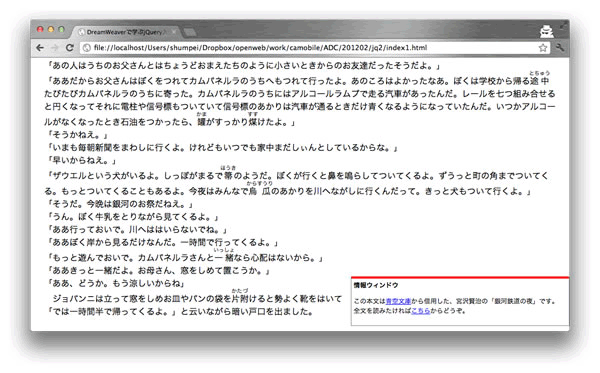
Task: Click the line beginning 「いまも毎朝新聞を
Action: point(222,148)
